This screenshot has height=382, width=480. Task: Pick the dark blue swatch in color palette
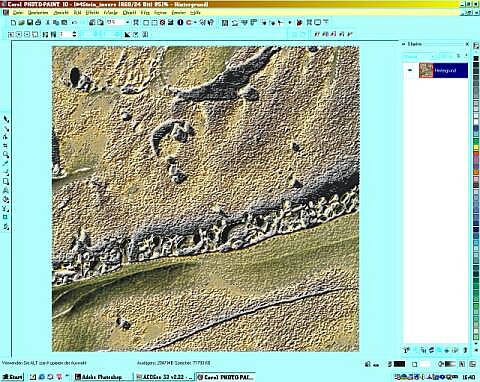point(476,229)
